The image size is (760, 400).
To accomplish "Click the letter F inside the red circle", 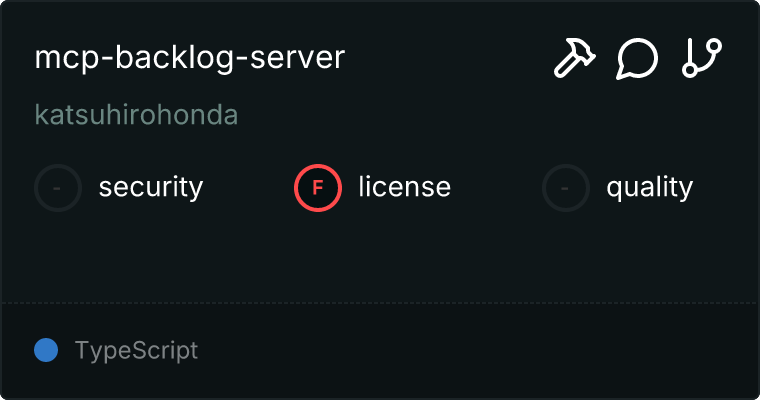I will (x=318, y=187).
